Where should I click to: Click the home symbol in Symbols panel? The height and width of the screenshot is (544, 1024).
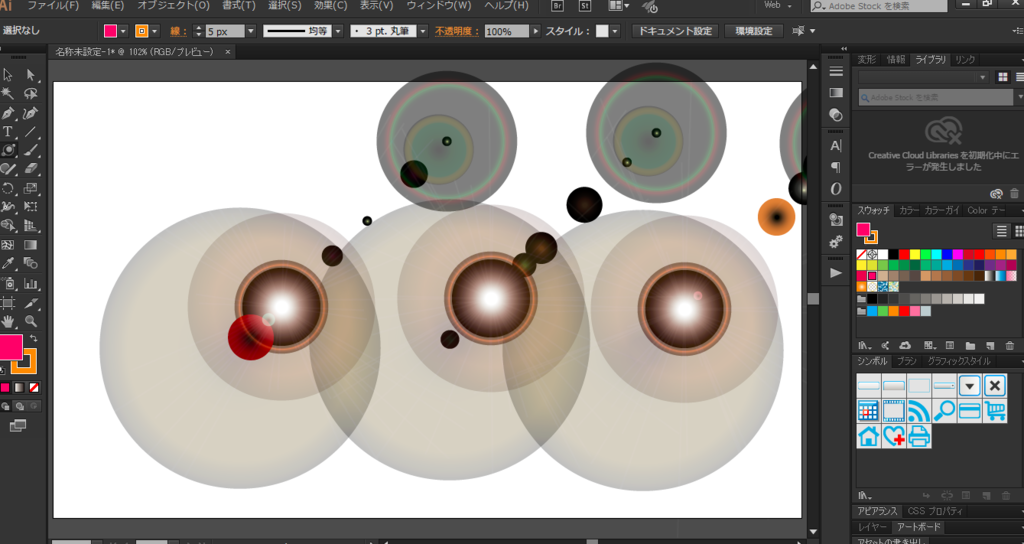pyautogui.click(x=869, y=436)
